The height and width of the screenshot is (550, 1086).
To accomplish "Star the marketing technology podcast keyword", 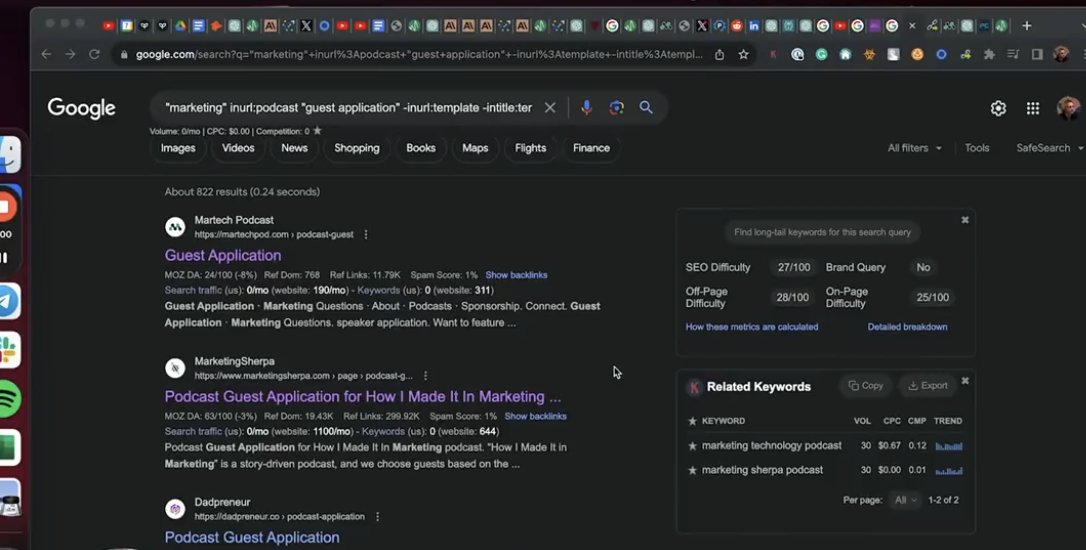I will pyautogui.click(x=692, y=446).
